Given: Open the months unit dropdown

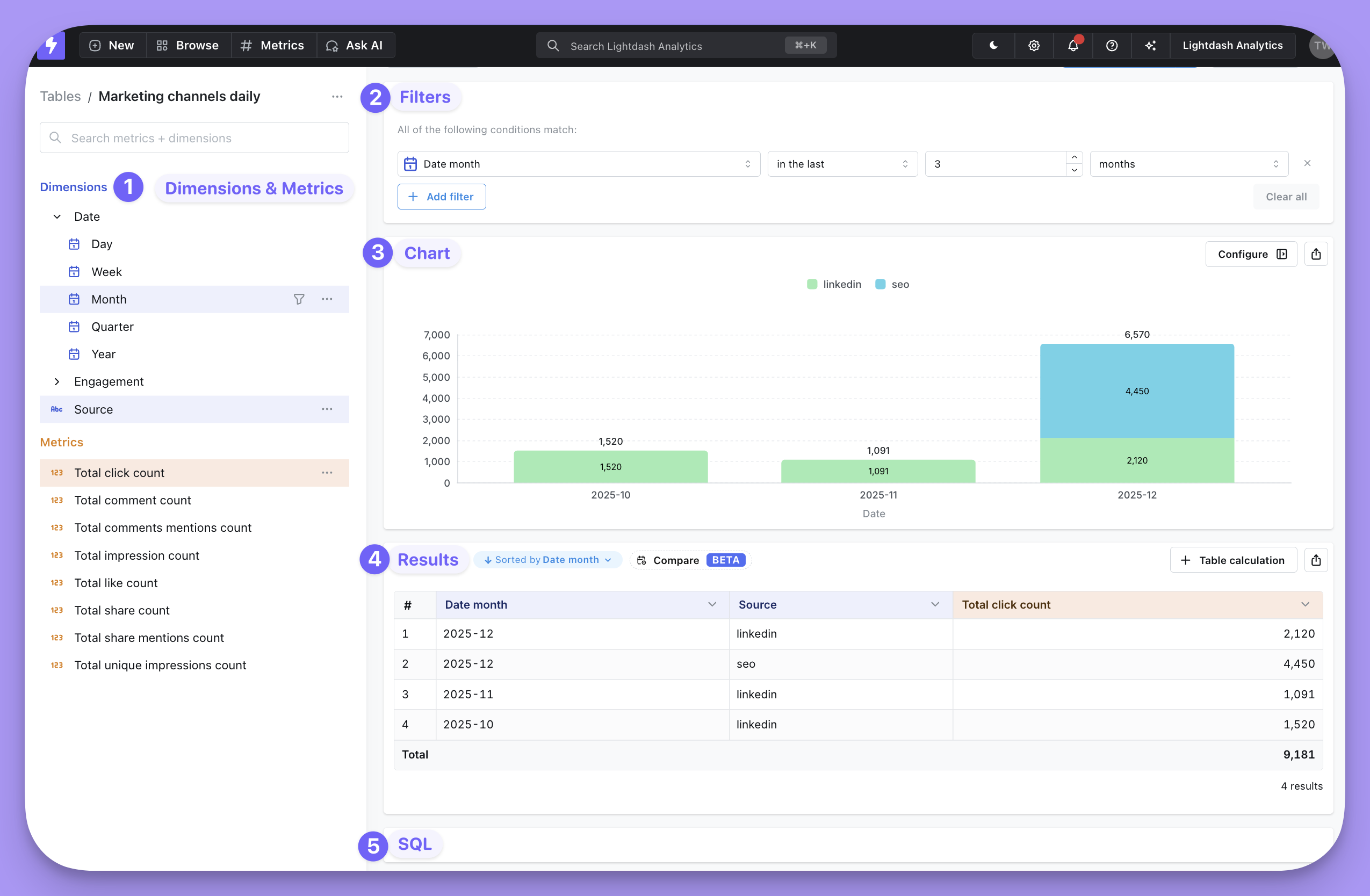Looking at the screenshot, I should click(x=1188, y=164).
